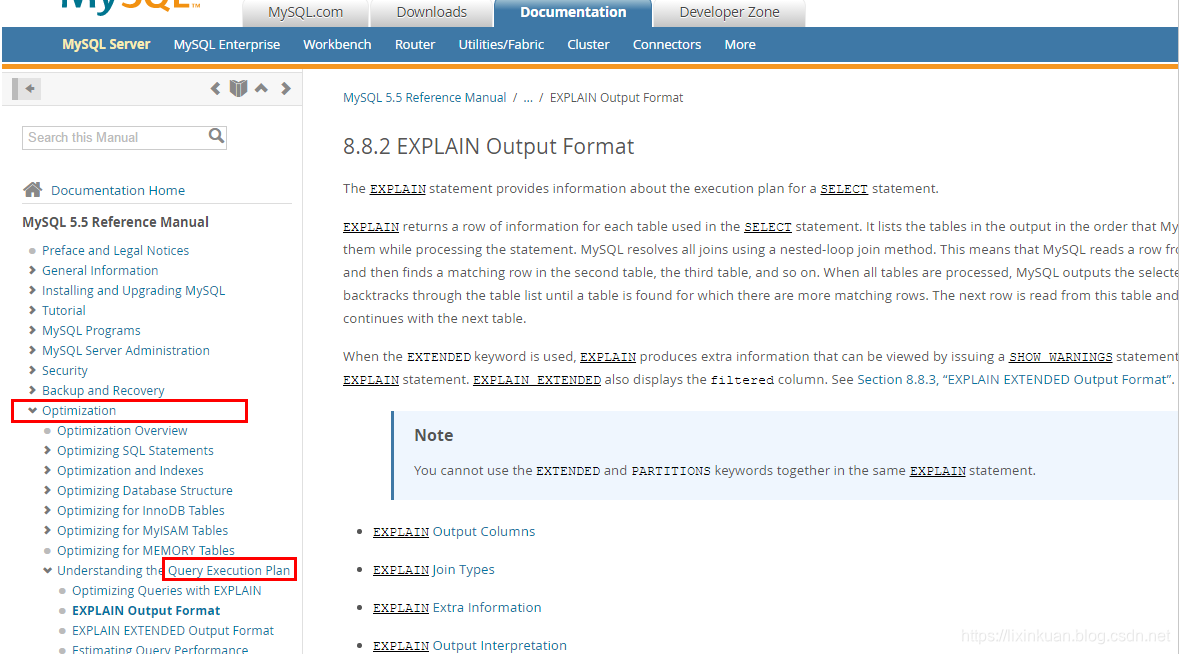Open General Information link

[x=100, y=270]
